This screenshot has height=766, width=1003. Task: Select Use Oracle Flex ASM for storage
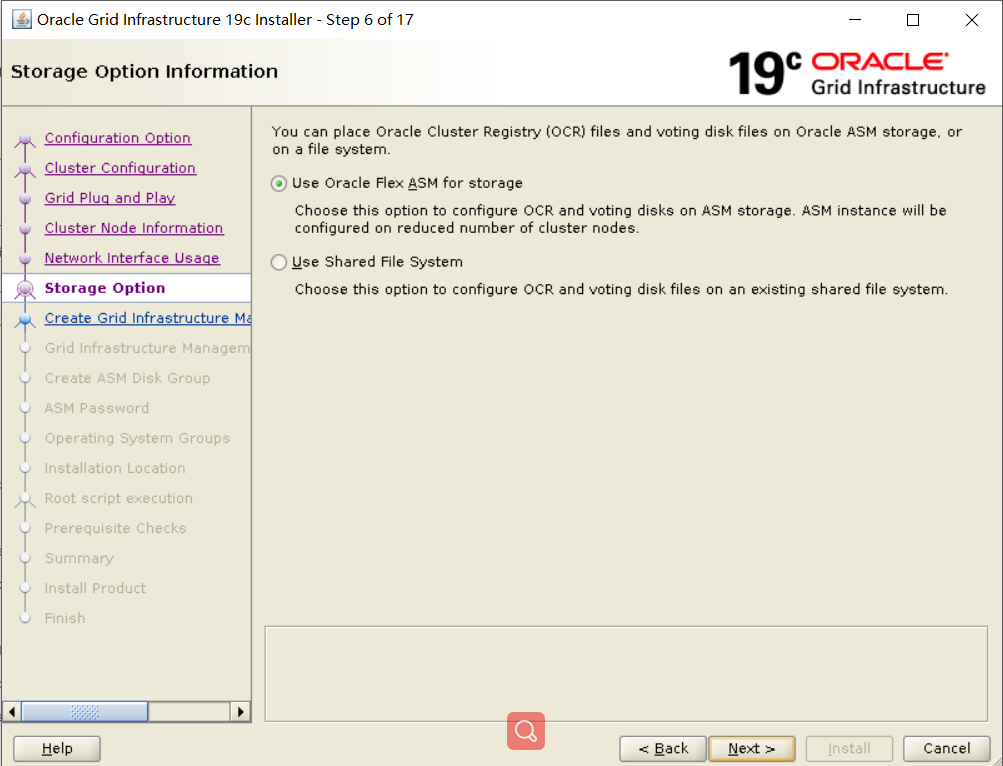(278, 184)
